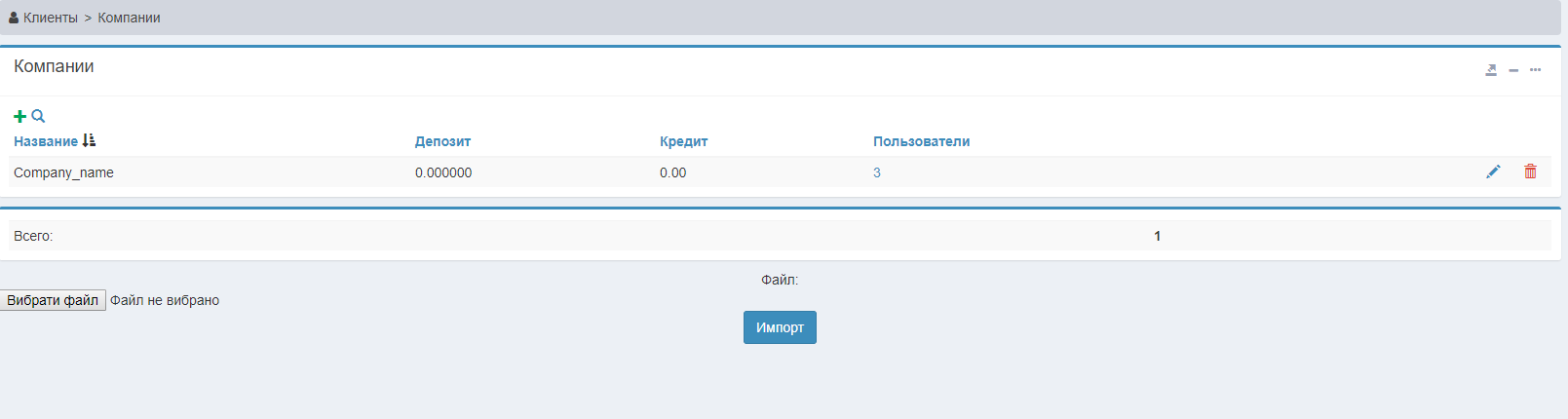Click the sort icon next to Название
Screen dimensions: 1568x419
point(90,140)
